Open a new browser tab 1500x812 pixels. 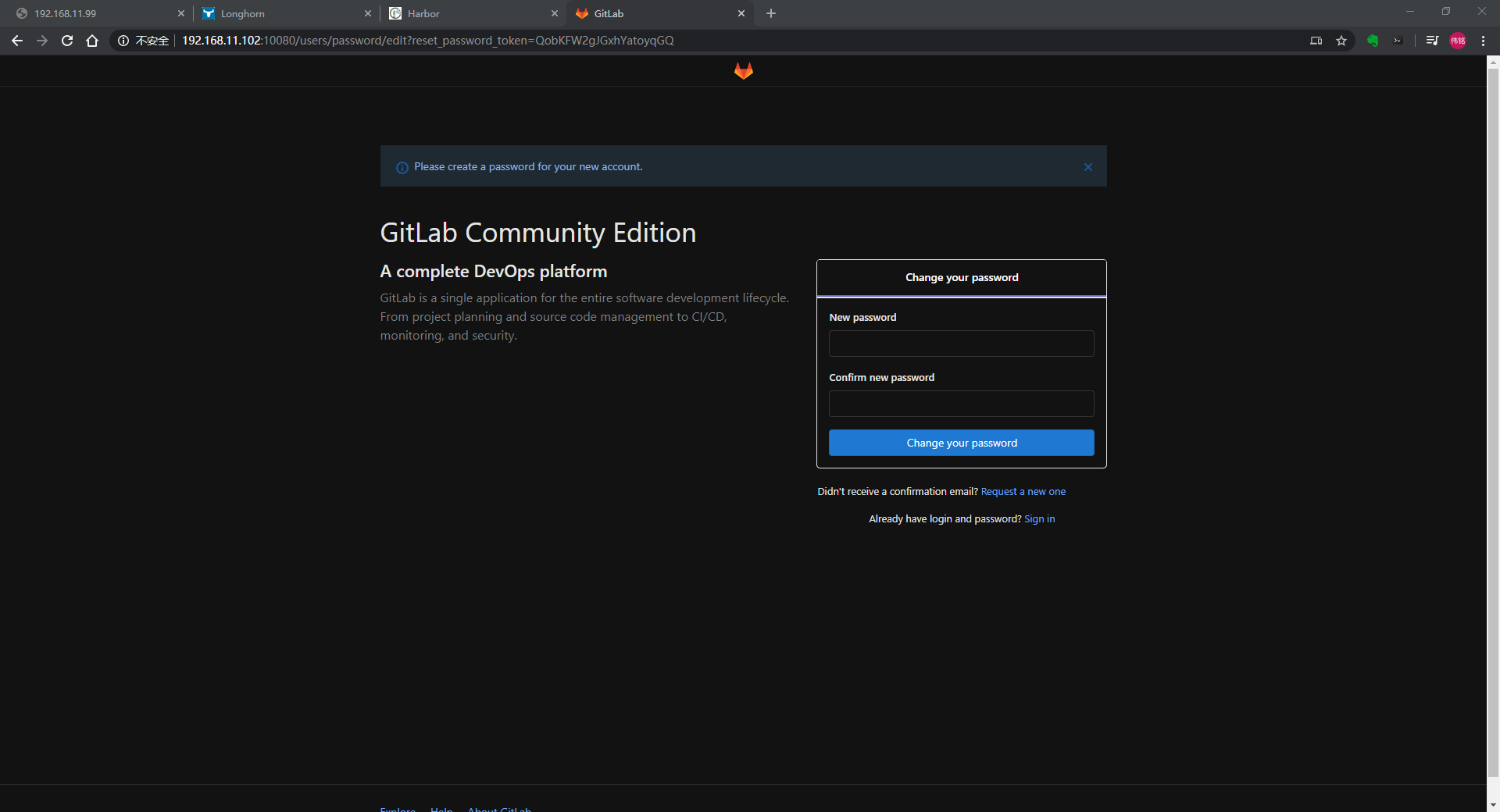[771, 13]
